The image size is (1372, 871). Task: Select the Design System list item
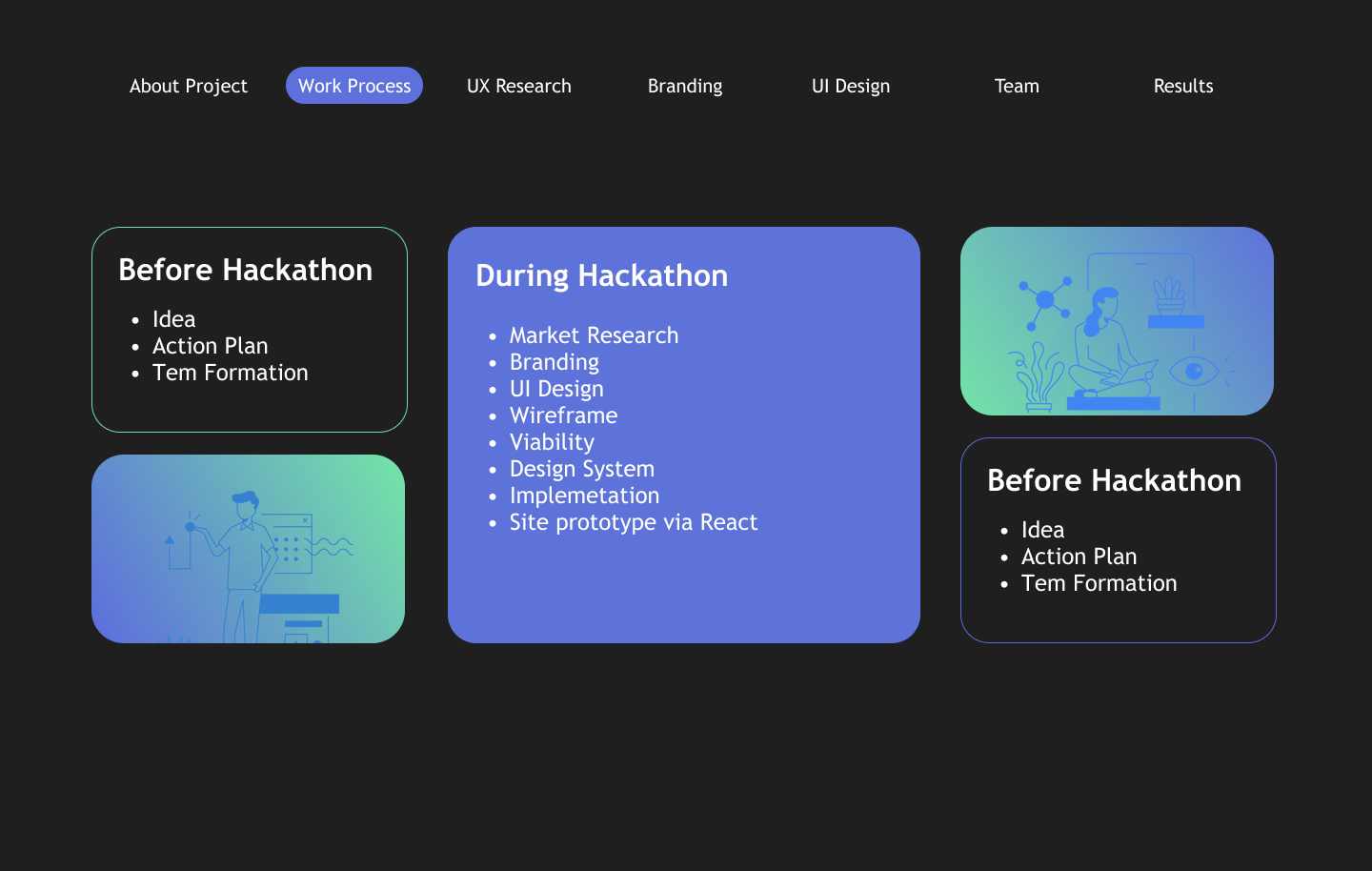[x=581, y=469]
